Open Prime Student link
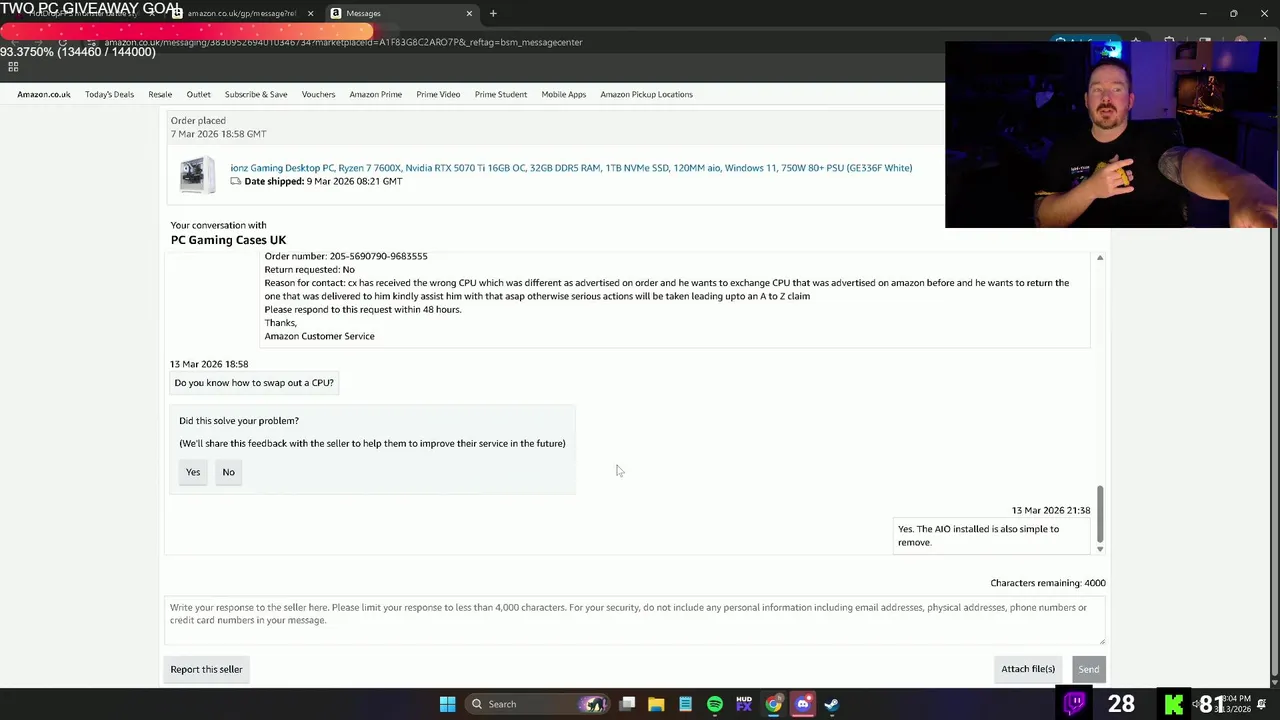The width and height of the screenshot is (1280, 720). [501, 94]
